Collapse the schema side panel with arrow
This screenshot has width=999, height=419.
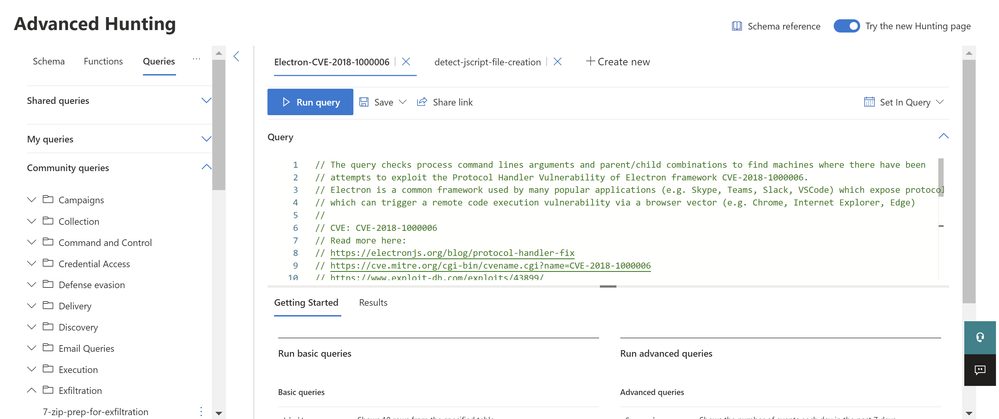click(x=236, y=57)
